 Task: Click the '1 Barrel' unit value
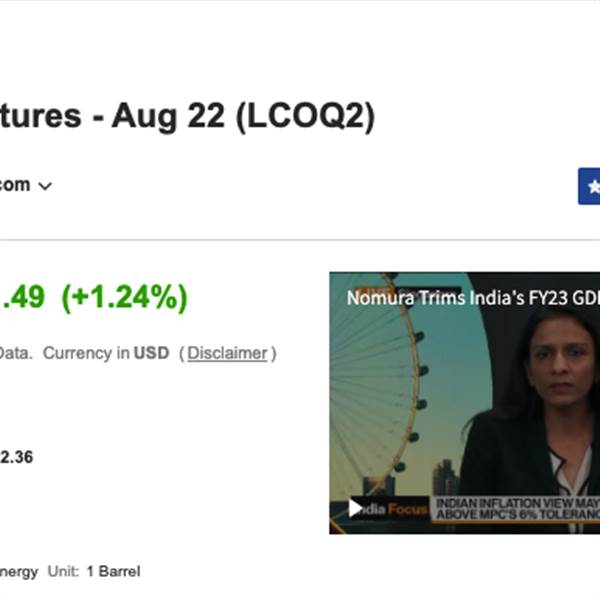(x=113, y=572)
